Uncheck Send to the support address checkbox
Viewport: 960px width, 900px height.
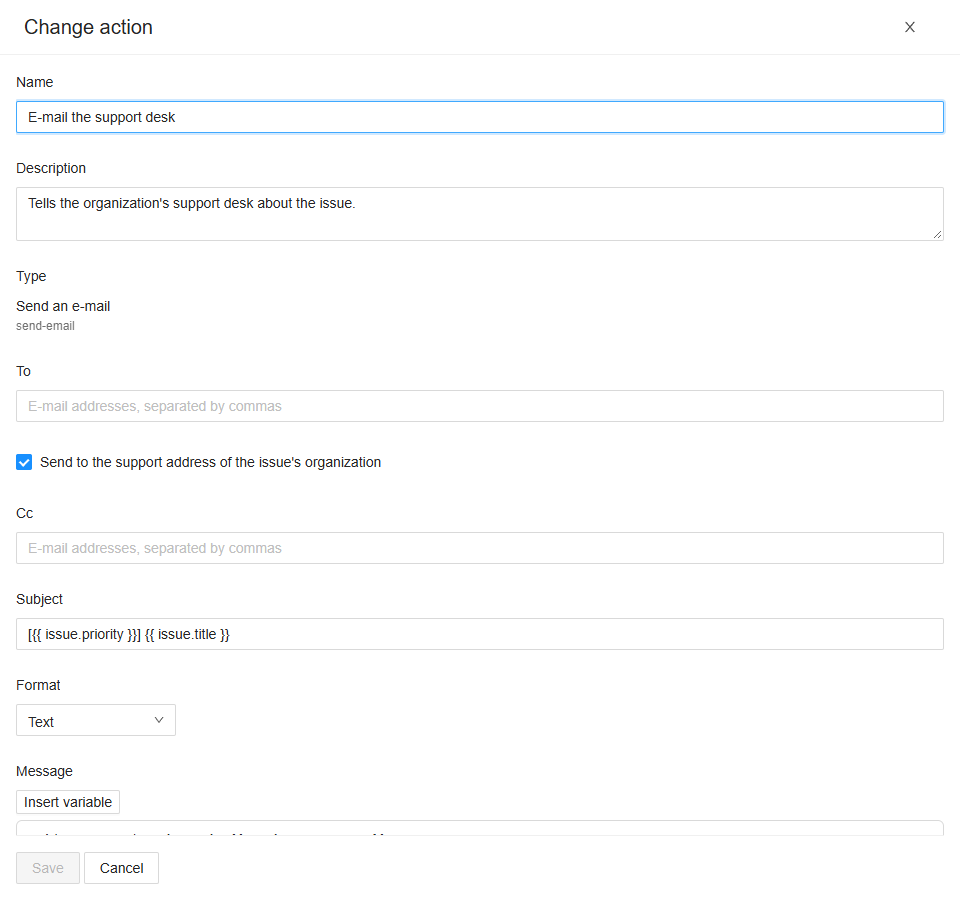(x=24, y=462)
